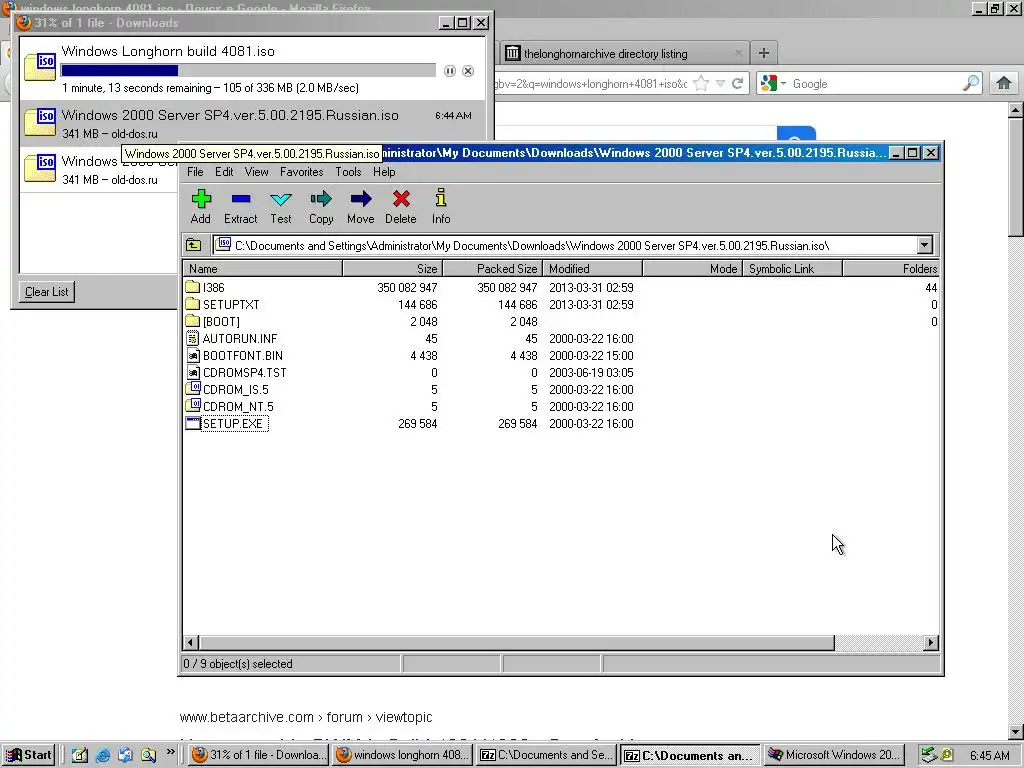Open the URL history dropdown arrow

720,84
